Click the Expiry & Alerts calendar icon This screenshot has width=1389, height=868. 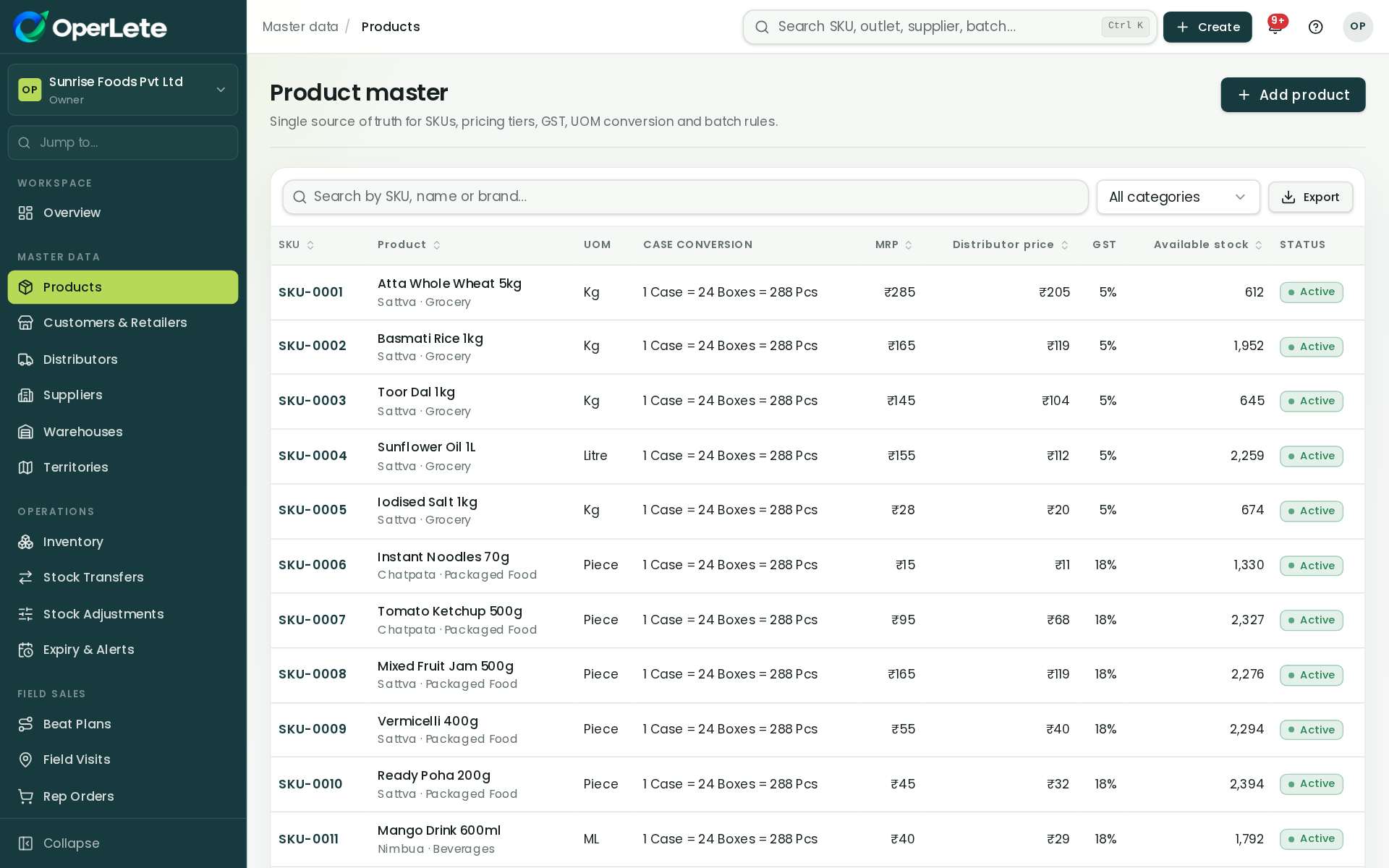(x=26, y=650)
